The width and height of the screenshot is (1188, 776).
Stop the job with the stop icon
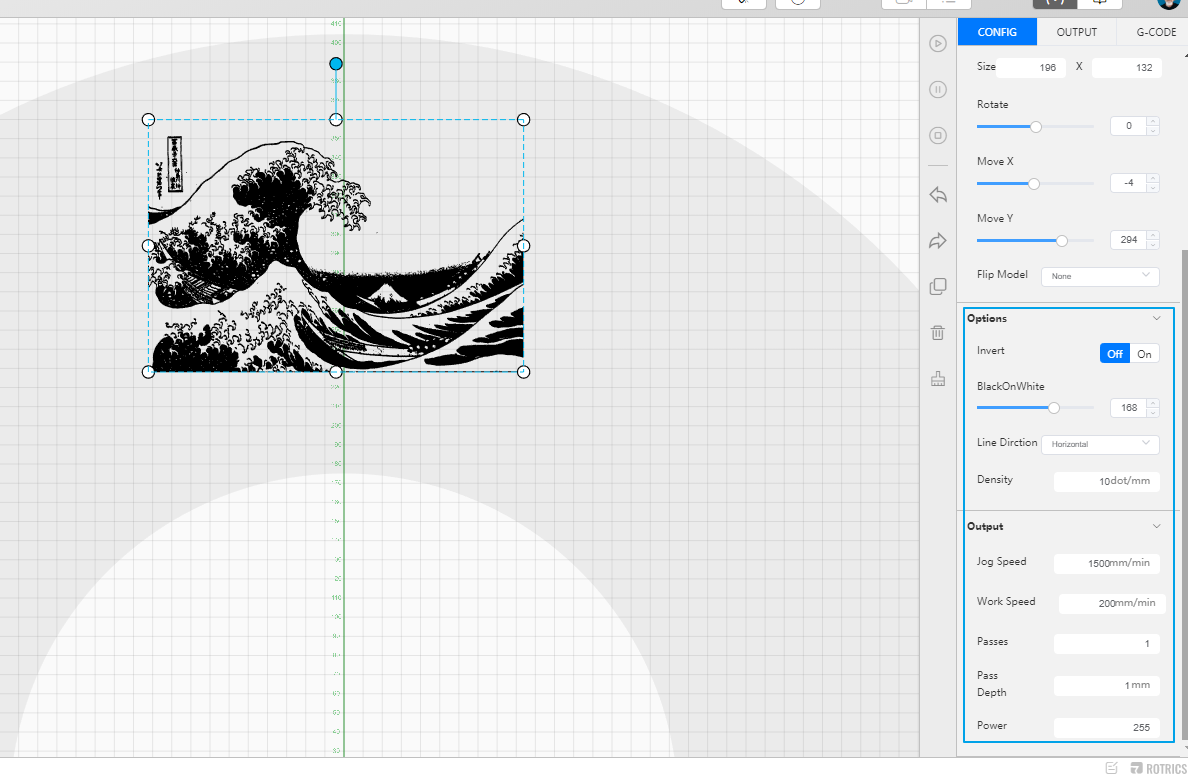[937, 136]
